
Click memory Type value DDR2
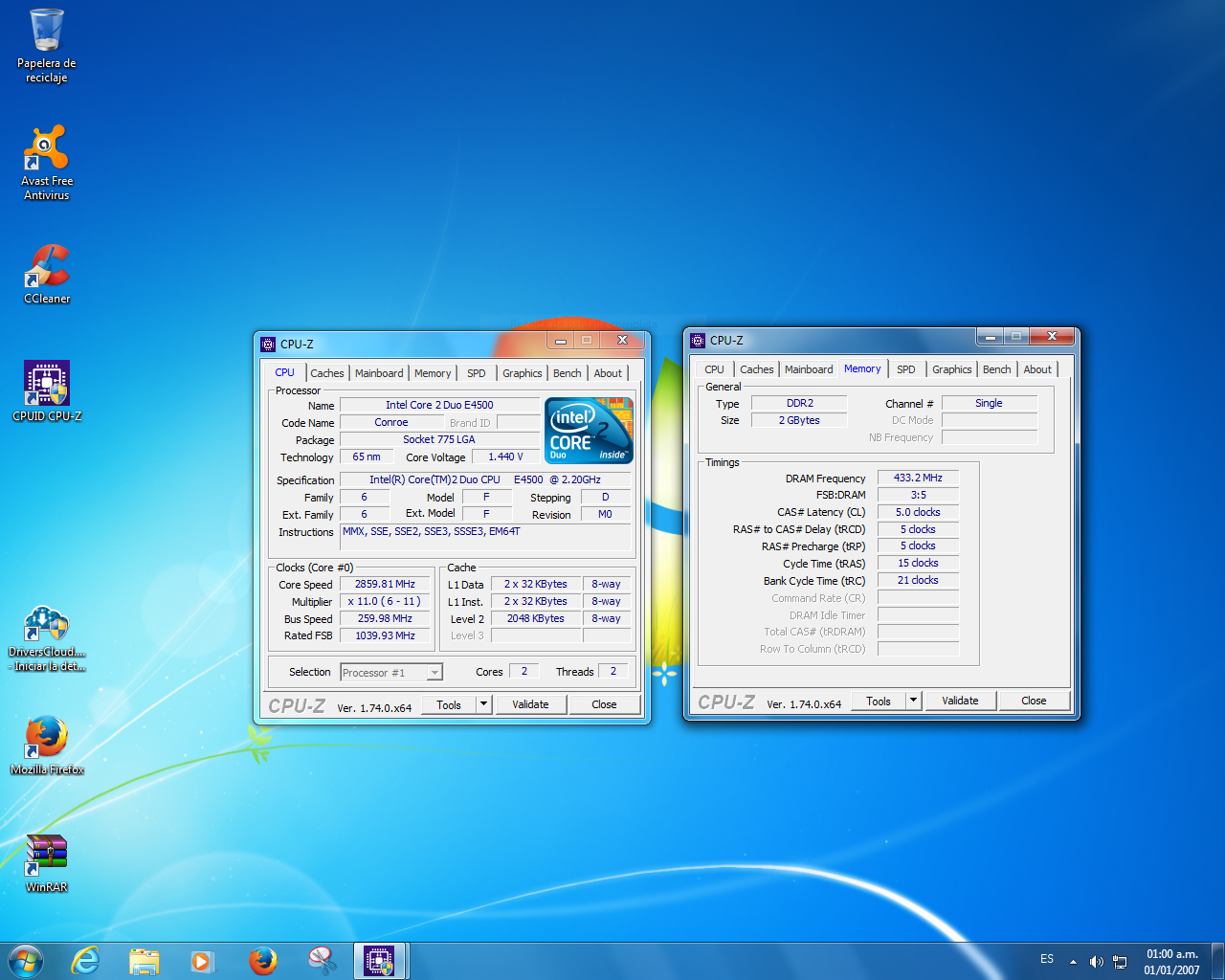tap(799, 403)
